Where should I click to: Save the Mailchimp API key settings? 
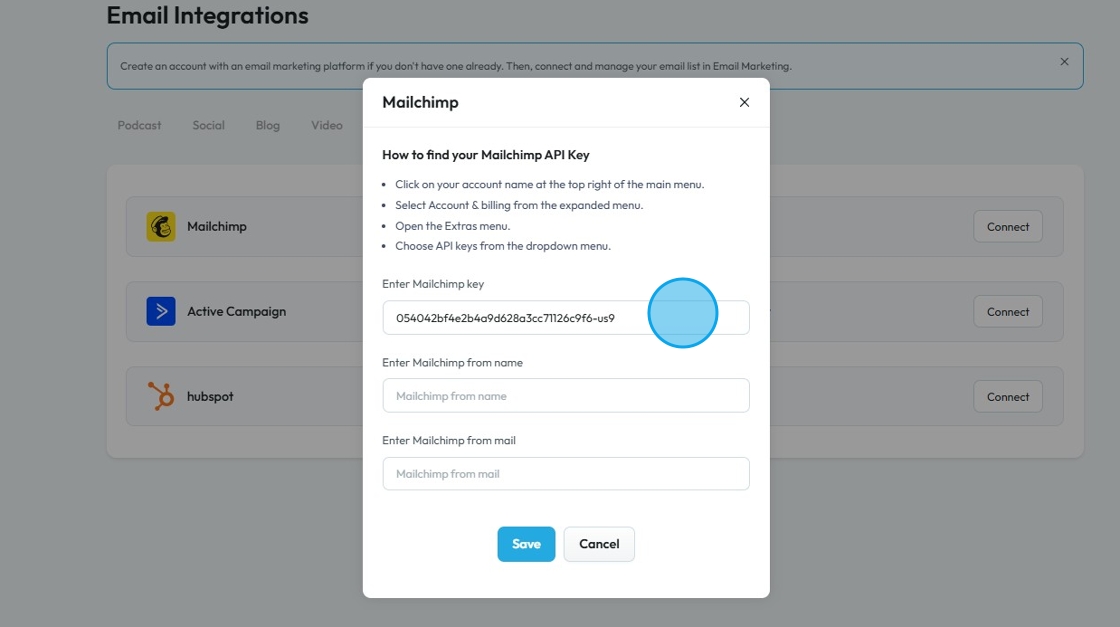coord(526,544)
